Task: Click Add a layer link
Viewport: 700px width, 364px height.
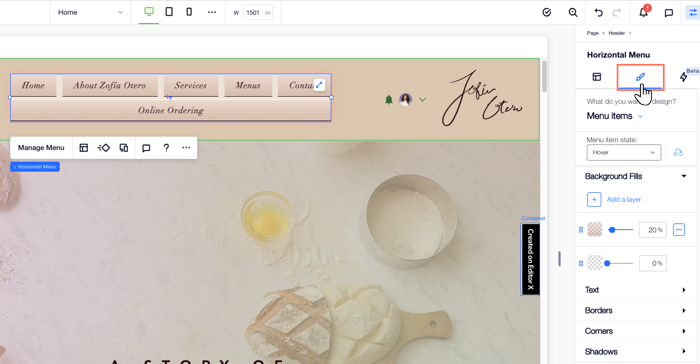Action: (x=624, y=200)
